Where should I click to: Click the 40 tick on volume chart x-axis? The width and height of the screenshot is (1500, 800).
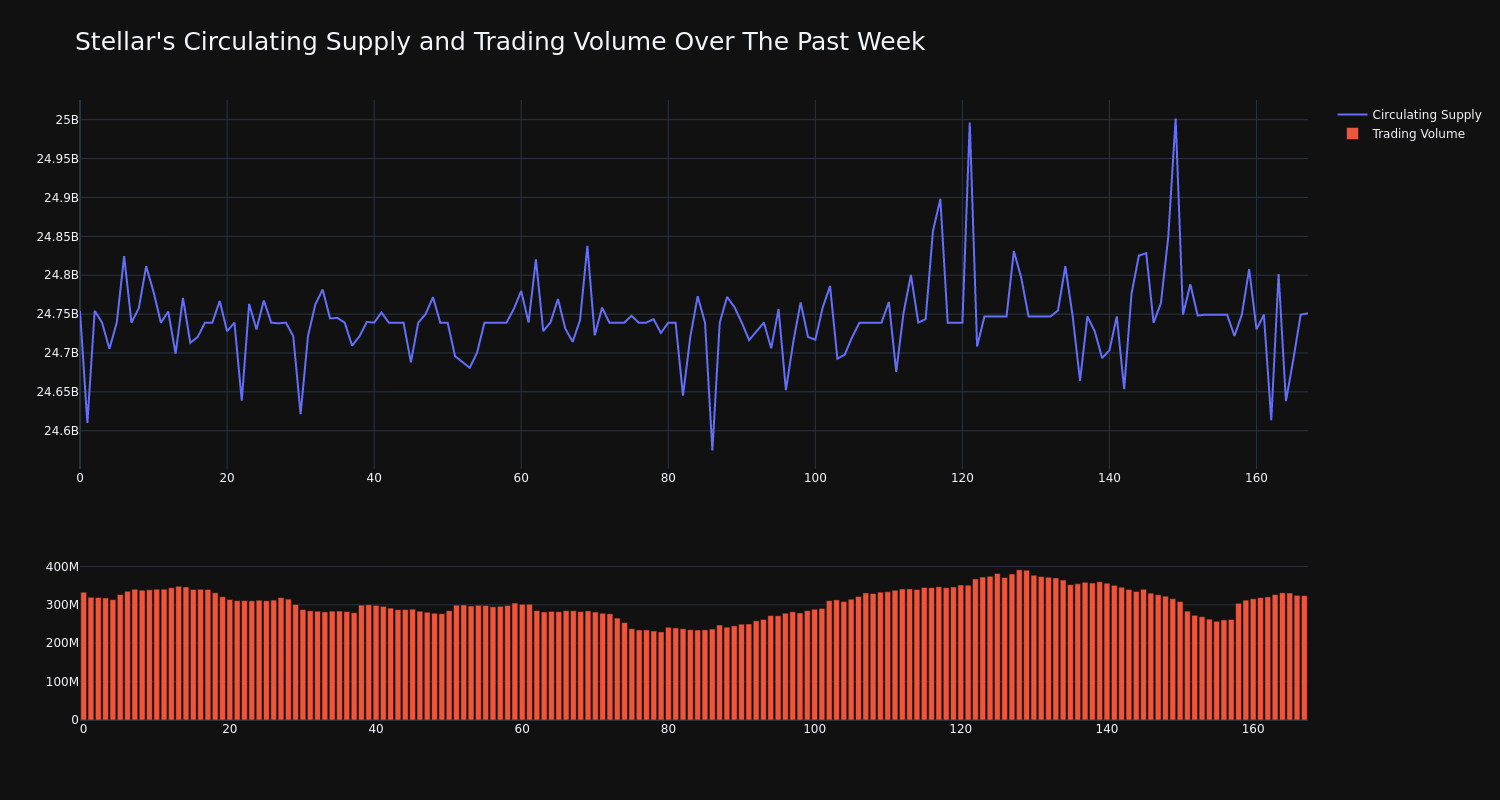click(376, 729)
